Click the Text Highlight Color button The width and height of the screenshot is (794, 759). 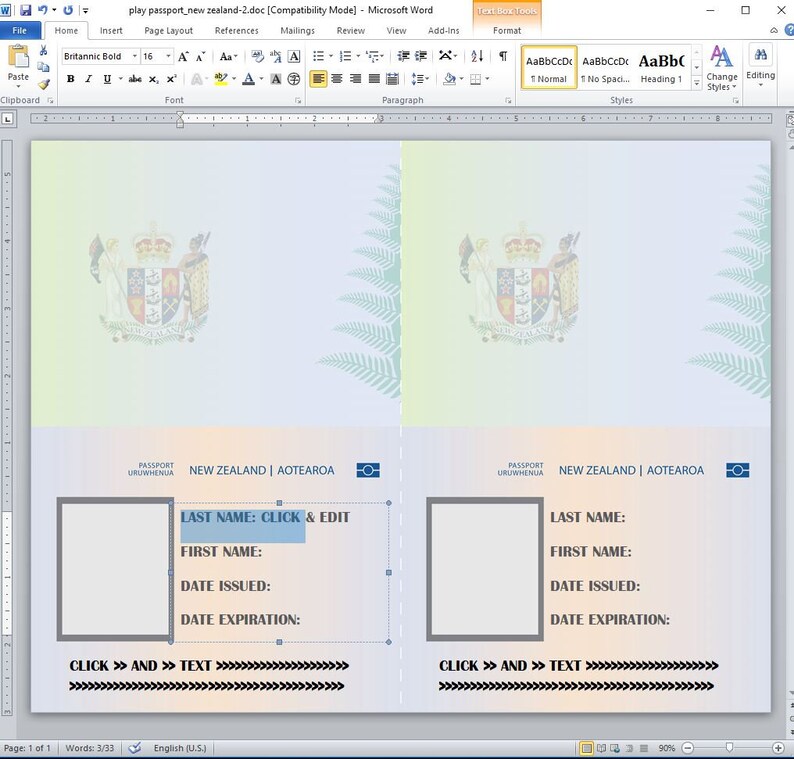coord(221,79)
